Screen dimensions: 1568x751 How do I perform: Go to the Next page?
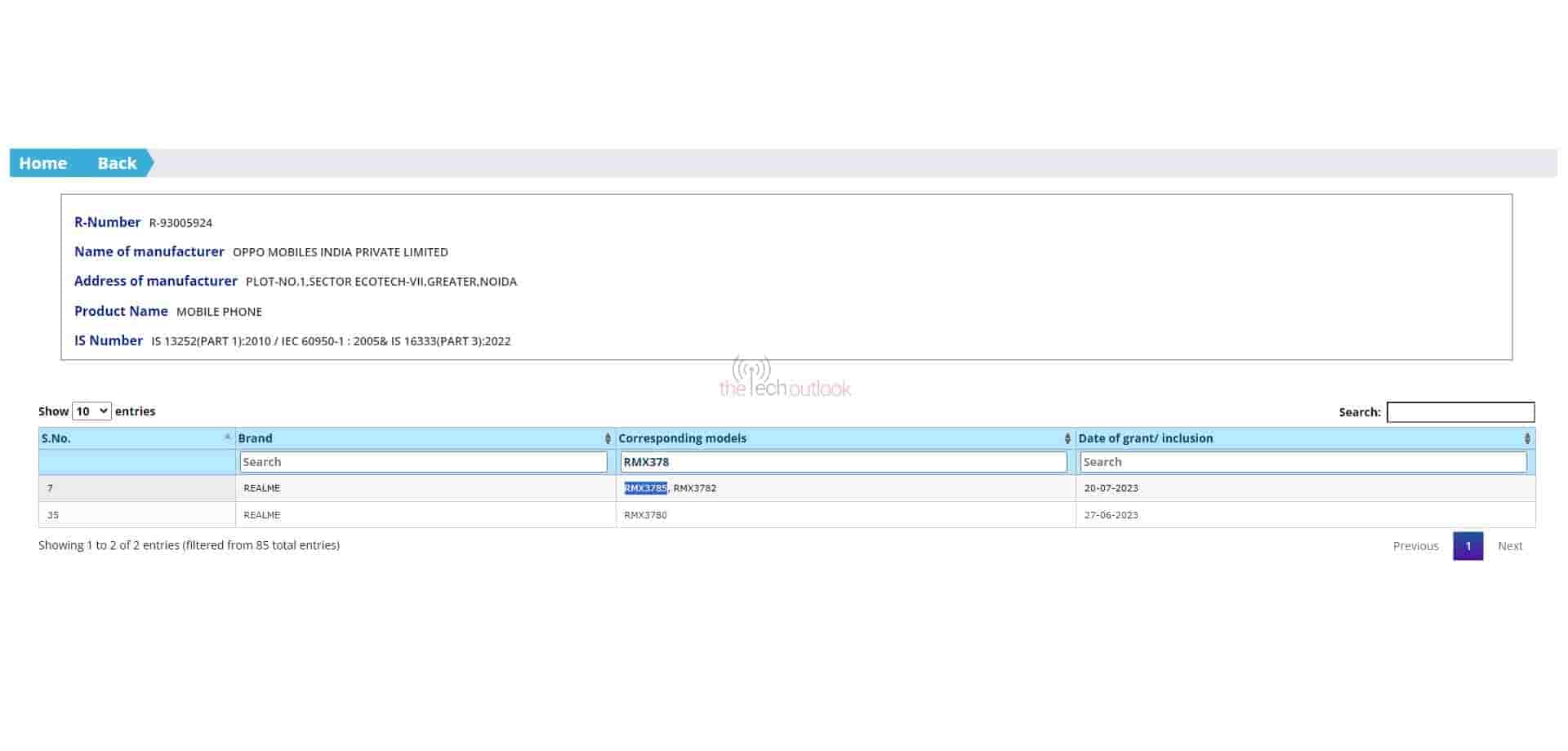(1509, 546)
